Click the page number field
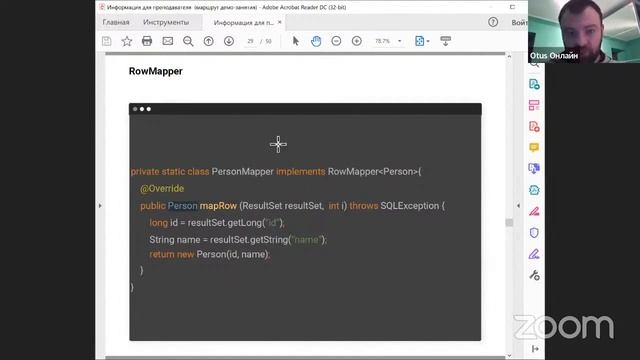 tap(250, 41)
